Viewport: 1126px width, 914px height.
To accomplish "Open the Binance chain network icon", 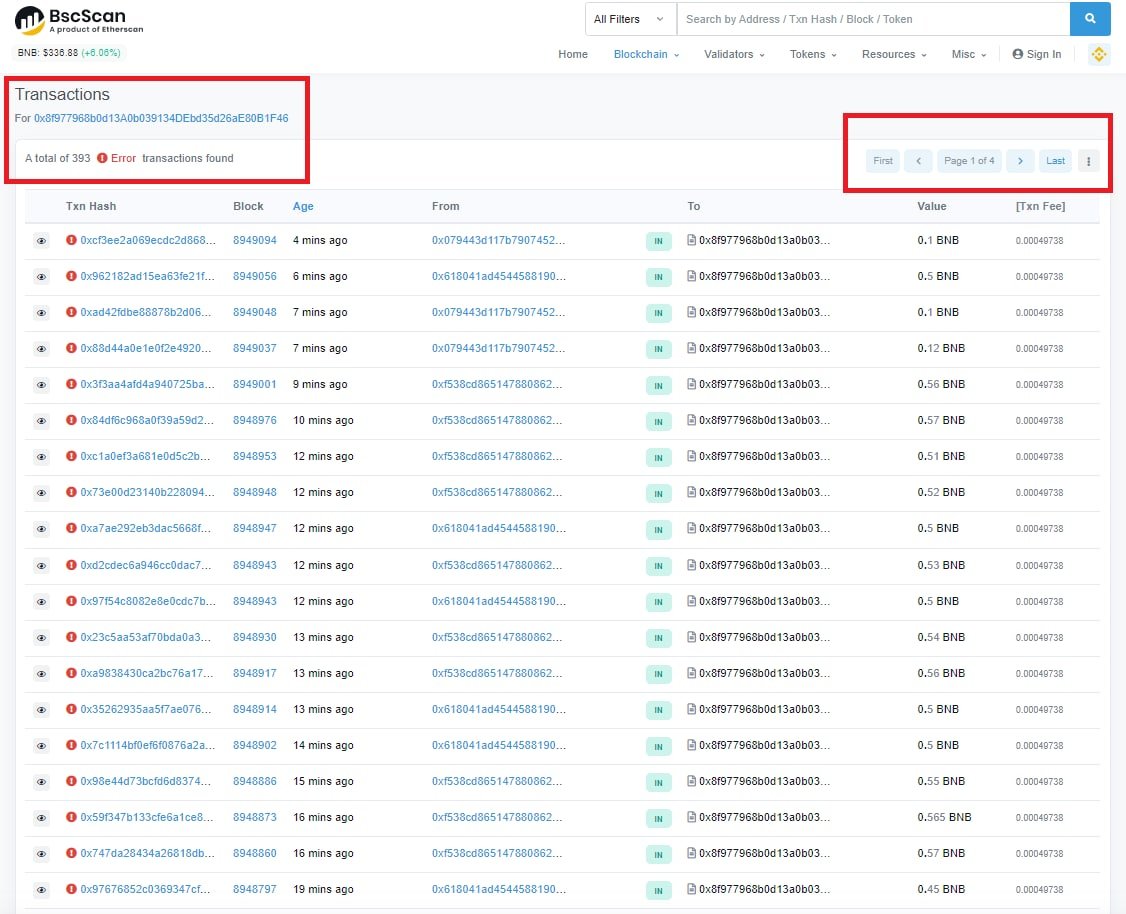I will (1099, 54).
